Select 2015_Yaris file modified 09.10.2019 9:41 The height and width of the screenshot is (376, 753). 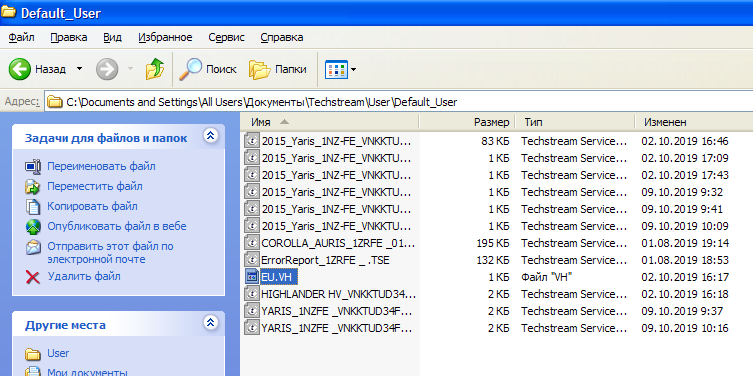[x=336, y=209]
